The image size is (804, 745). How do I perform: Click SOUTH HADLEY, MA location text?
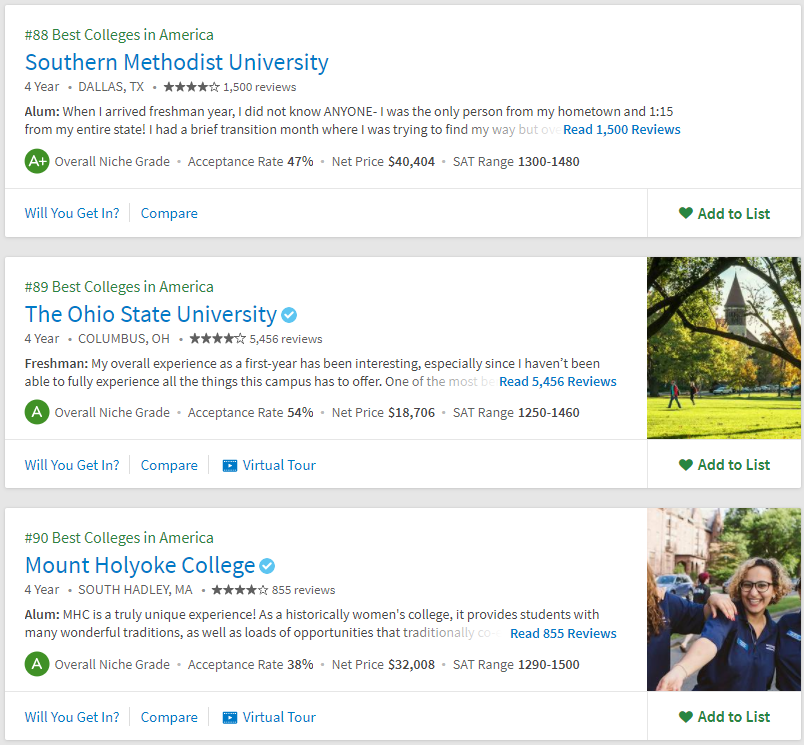135,590
